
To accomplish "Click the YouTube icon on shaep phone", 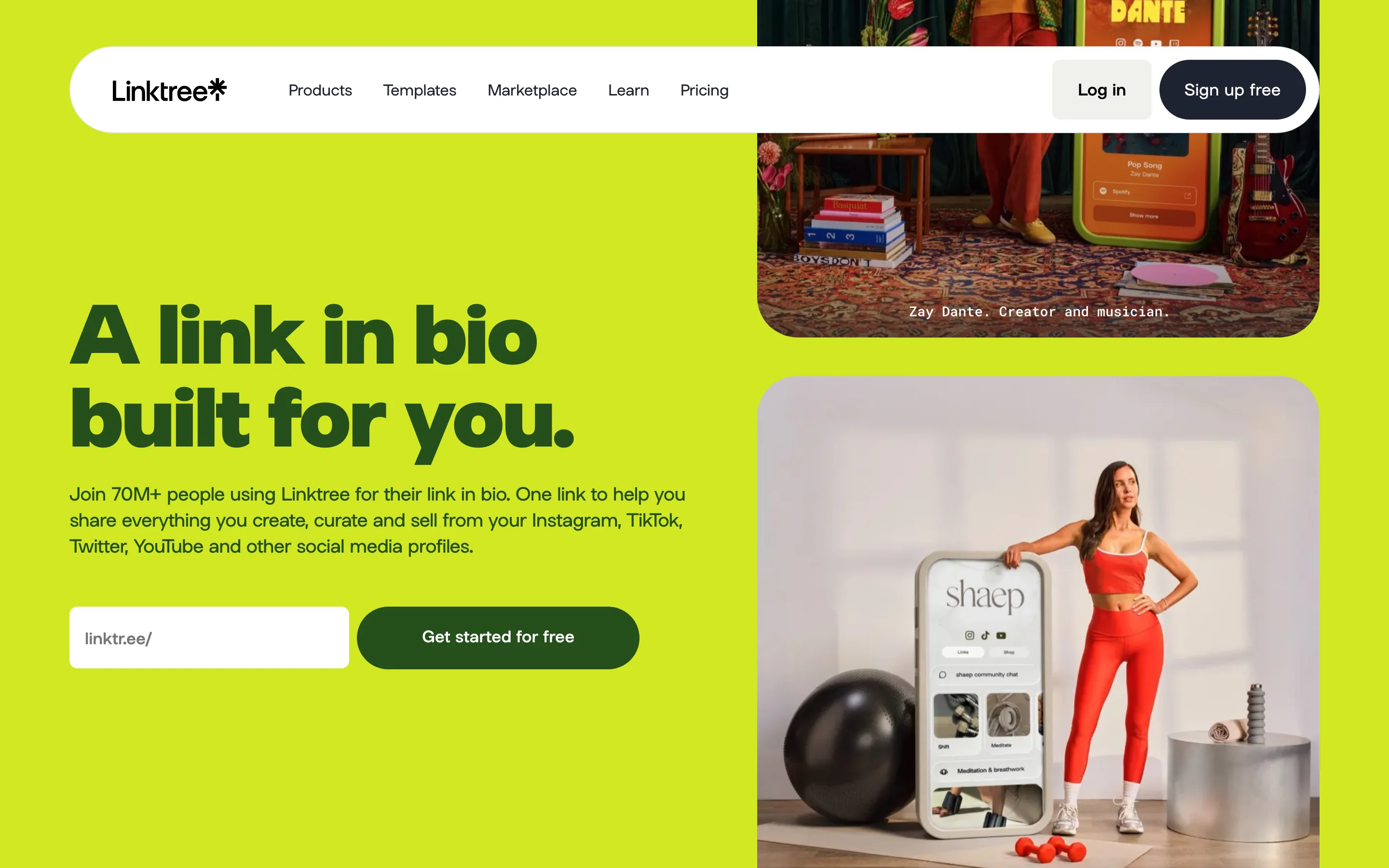I will click(x=1001, y=636).
